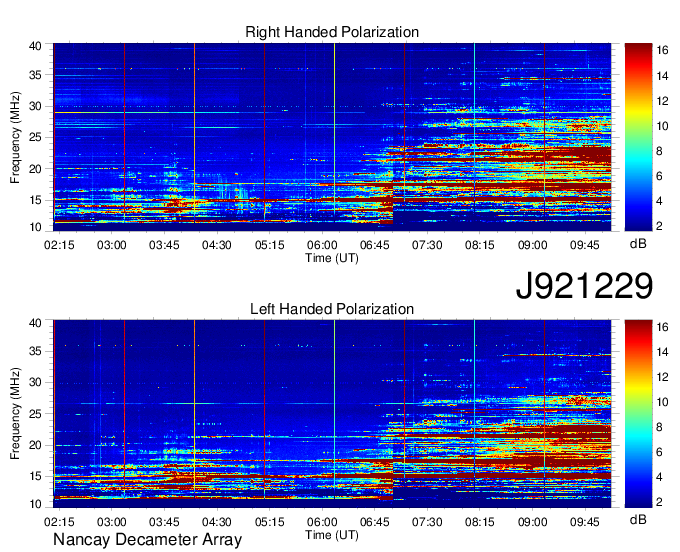Screen dimensions: 680x552
Task: Click the 04:30 time tick on bottom plot
Action: (x=216, y=522)
